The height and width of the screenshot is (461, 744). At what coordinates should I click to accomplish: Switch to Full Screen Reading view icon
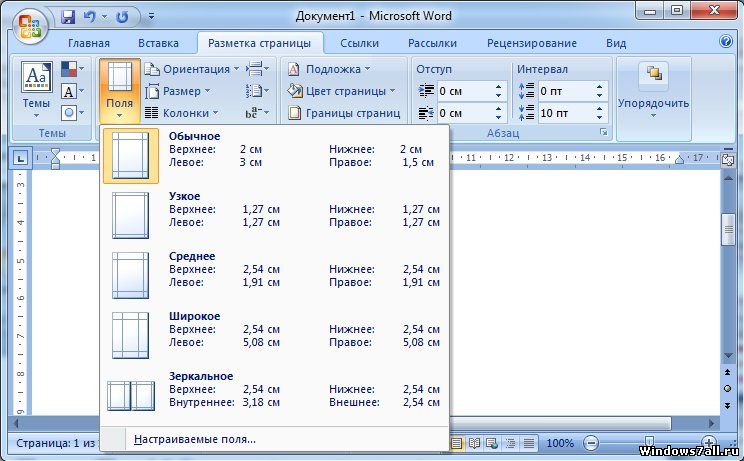click(x=474, y=443)
